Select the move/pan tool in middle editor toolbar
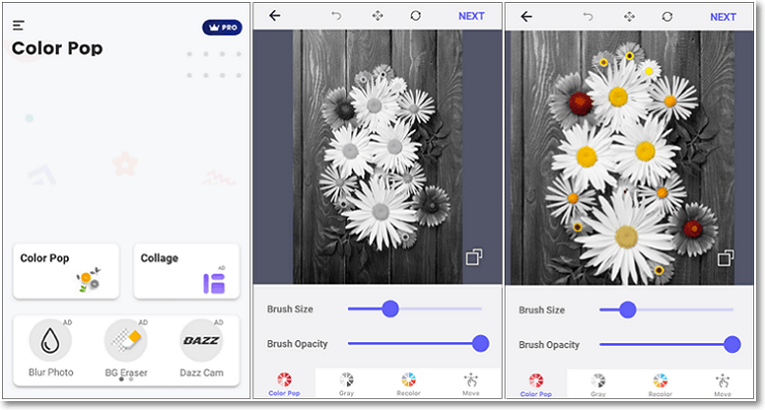Screen dimensions: 765x410 (377, 16)
